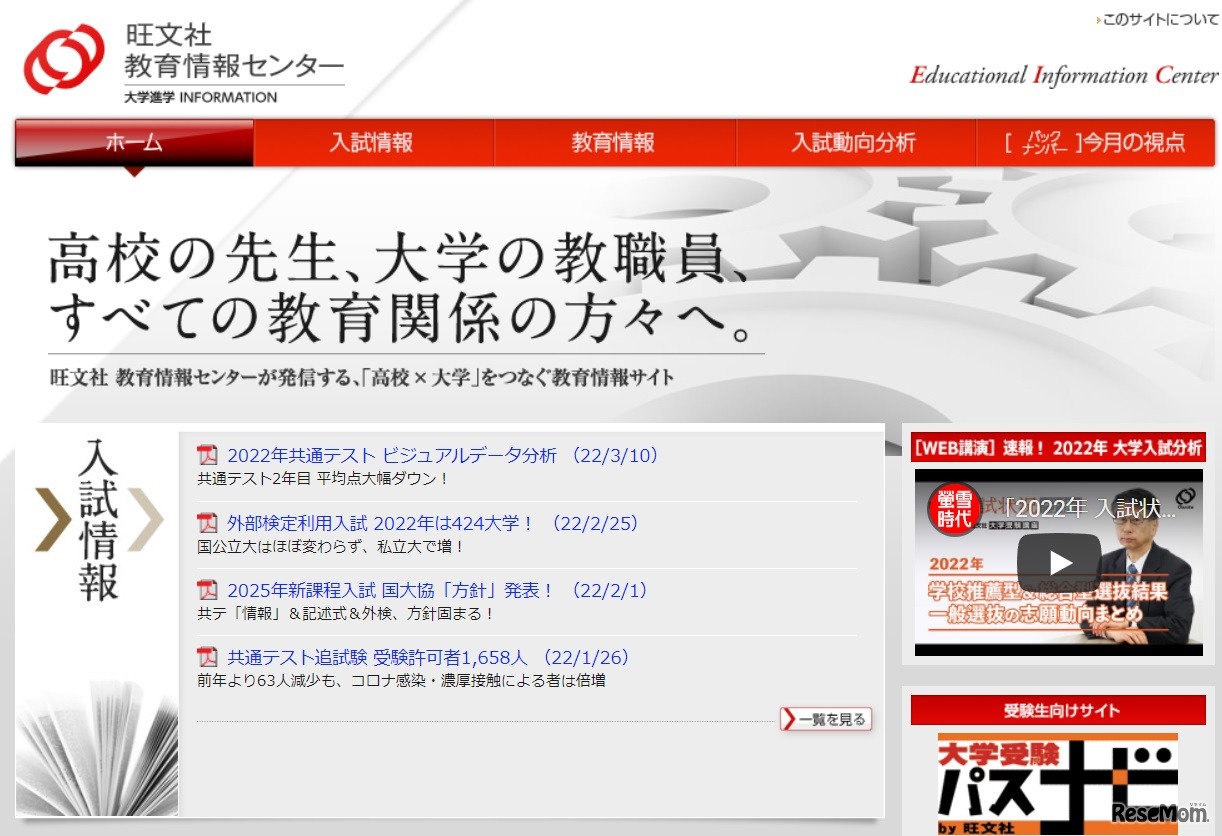Open the PDF icon beside 共通テスト追試験 受験許可者1,658人
The image size is (1222, 836).
click(x=207, y=658)
